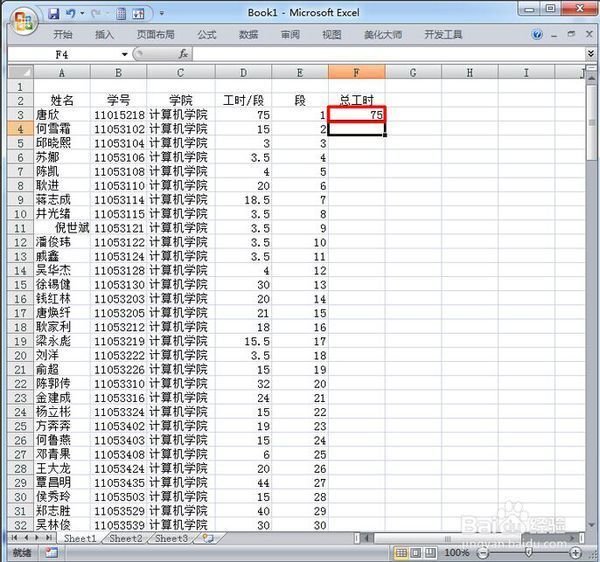Click the name cell 王大龙
The image size is (600, 562).
click(x=62, y=469)
